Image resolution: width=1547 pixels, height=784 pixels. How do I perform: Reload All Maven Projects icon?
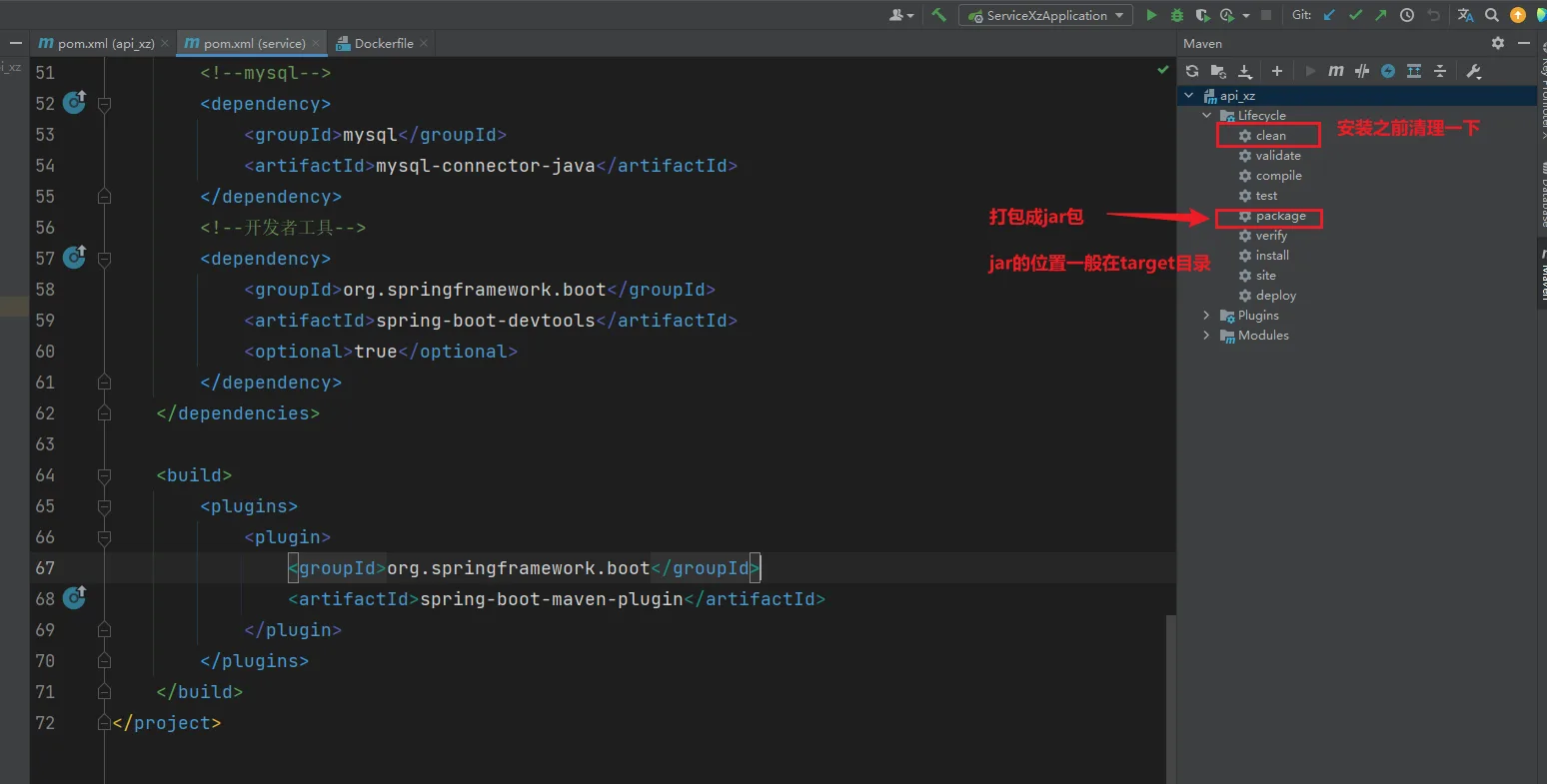pyautogui.click(x=1192, y=71)
